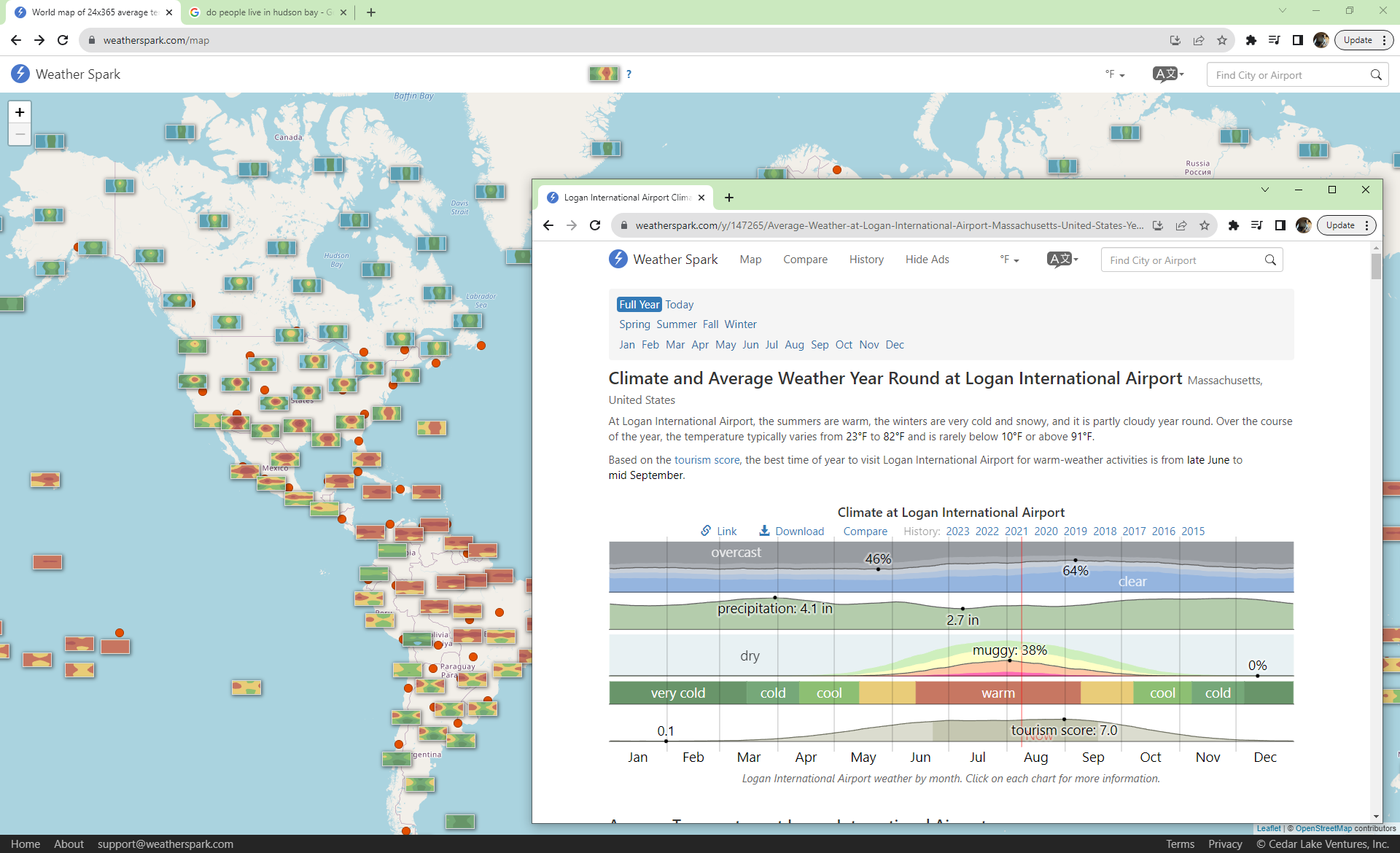Bookmark the map page with star icon

click(1222, 40)
